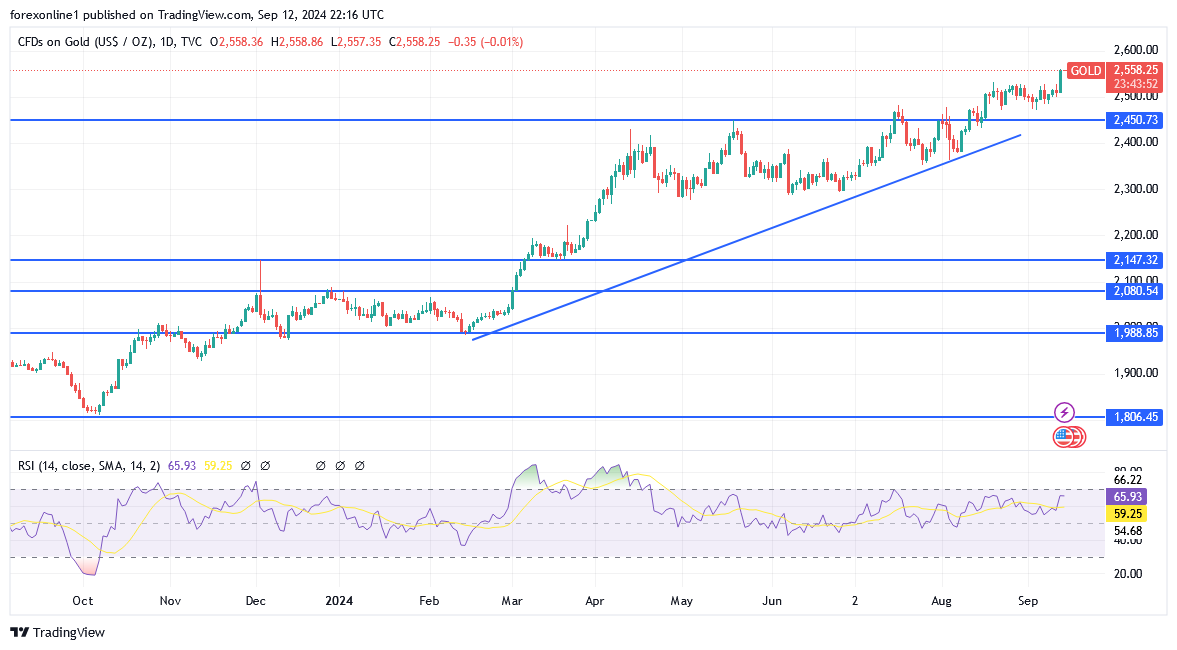The width and height of the screenshot is (1177, 650).
Task: Select the 2,147.32 horizontal line label
Action: pos(1135,260)
